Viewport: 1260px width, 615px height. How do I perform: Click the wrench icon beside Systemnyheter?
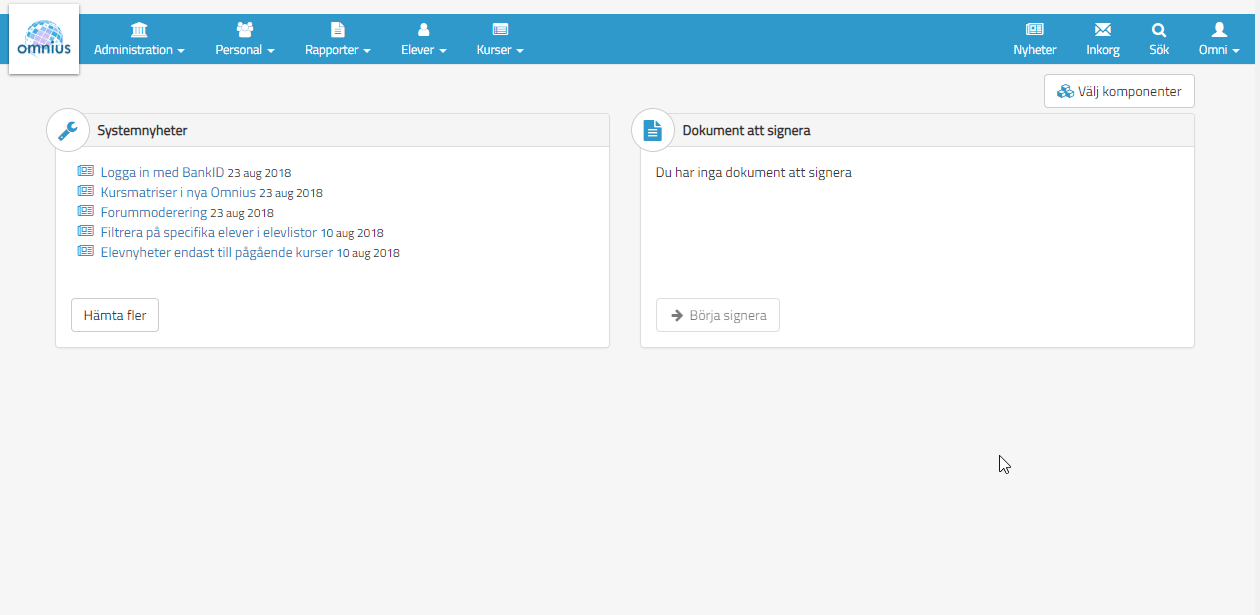[68, 130]
